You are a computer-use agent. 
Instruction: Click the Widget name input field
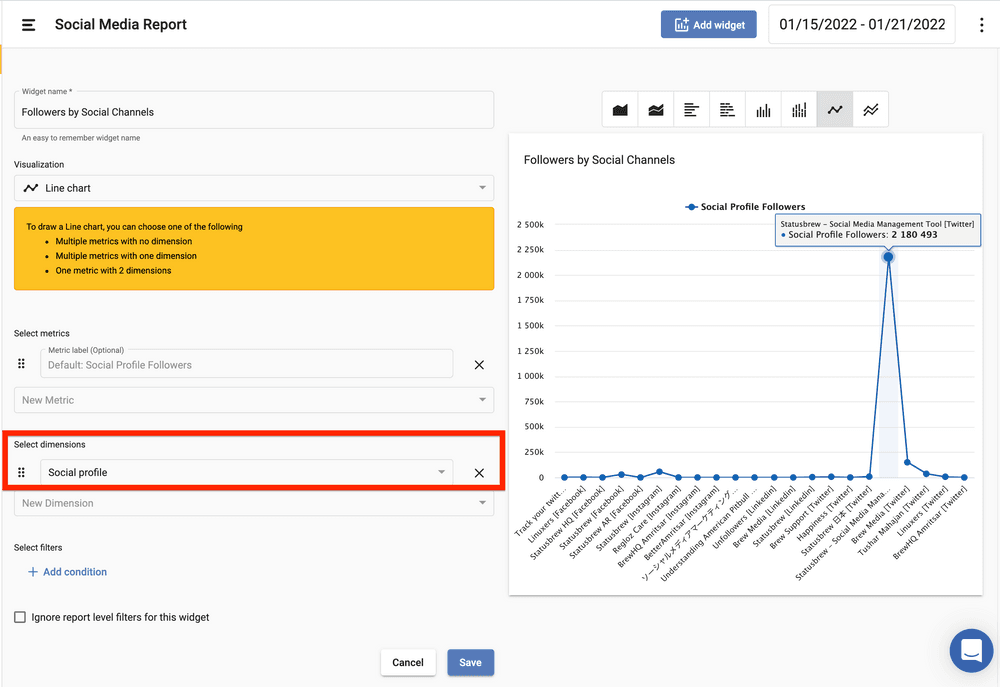(254, 112)
